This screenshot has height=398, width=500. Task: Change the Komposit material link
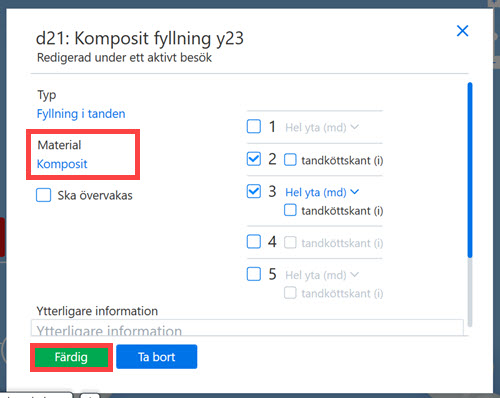pos(62,164)
